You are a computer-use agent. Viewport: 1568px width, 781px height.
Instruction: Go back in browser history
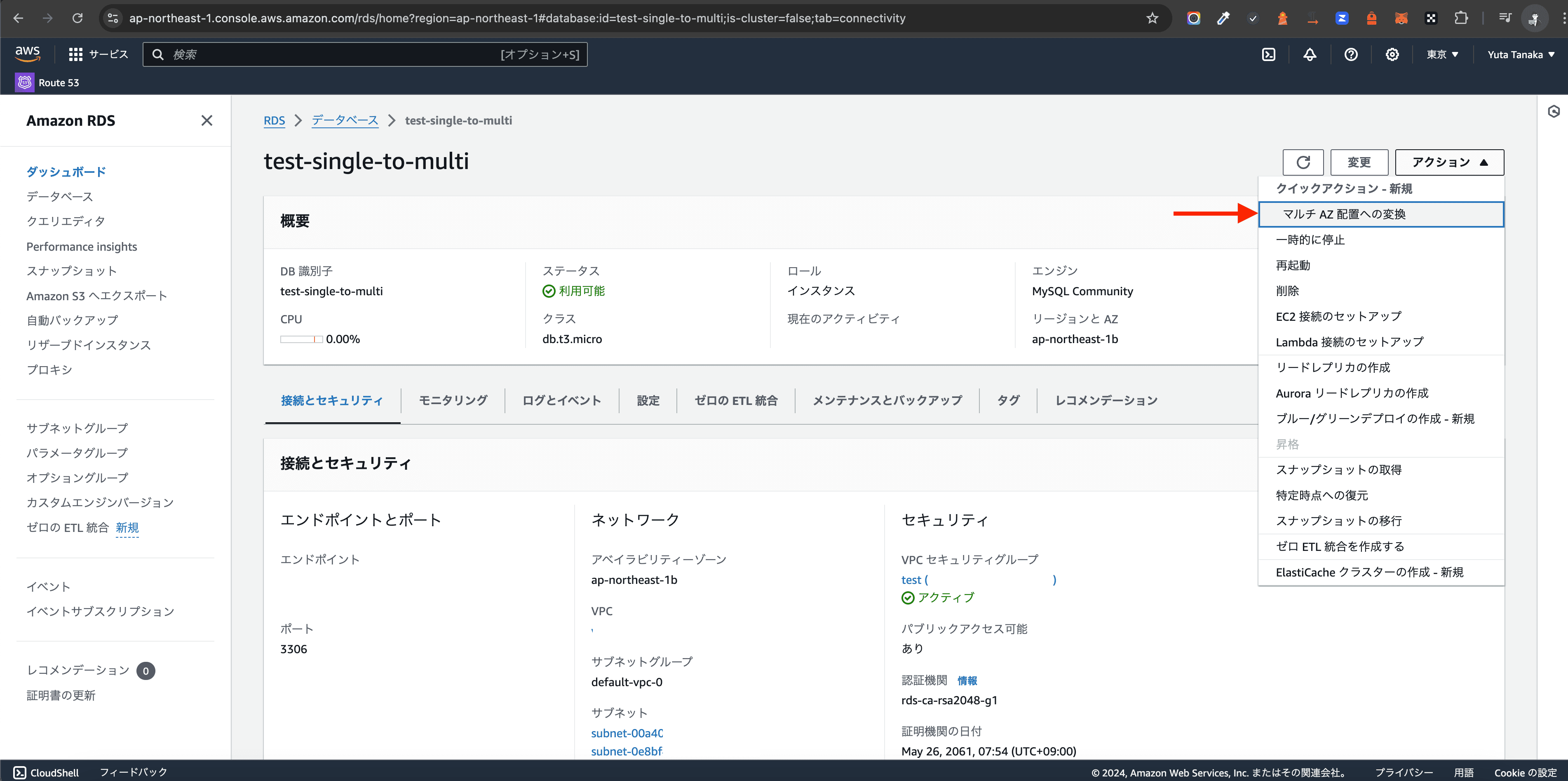pyautogui.click(x=18, y=18)
